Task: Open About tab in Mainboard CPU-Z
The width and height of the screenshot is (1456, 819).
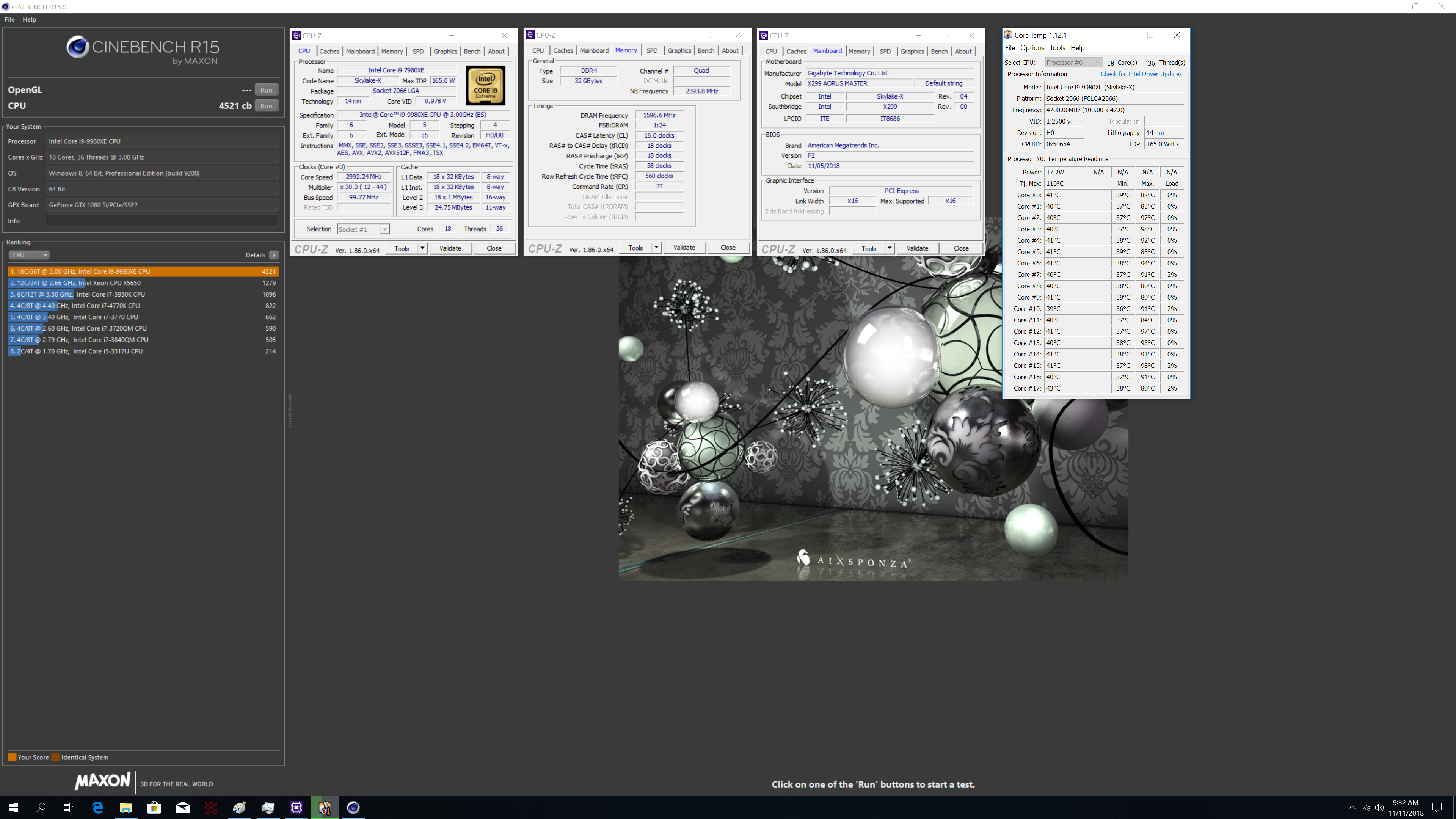Action: pyautogui.click(x=963, y=51)
